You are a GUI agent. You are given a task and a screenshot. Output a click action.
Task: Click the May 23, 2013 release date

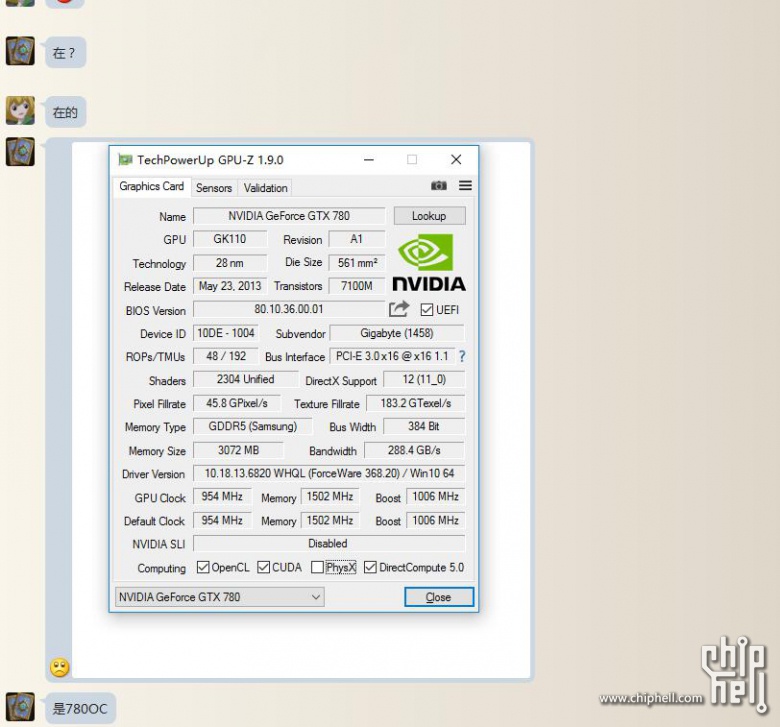click(x=230, y=286)
